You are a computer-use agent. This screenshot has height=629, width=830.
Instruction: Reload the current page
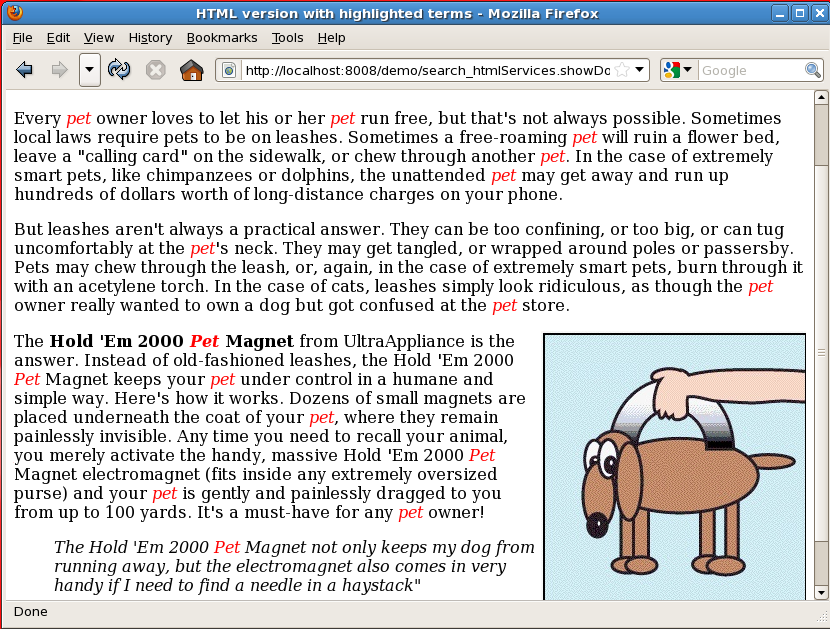tap(120, 70)
